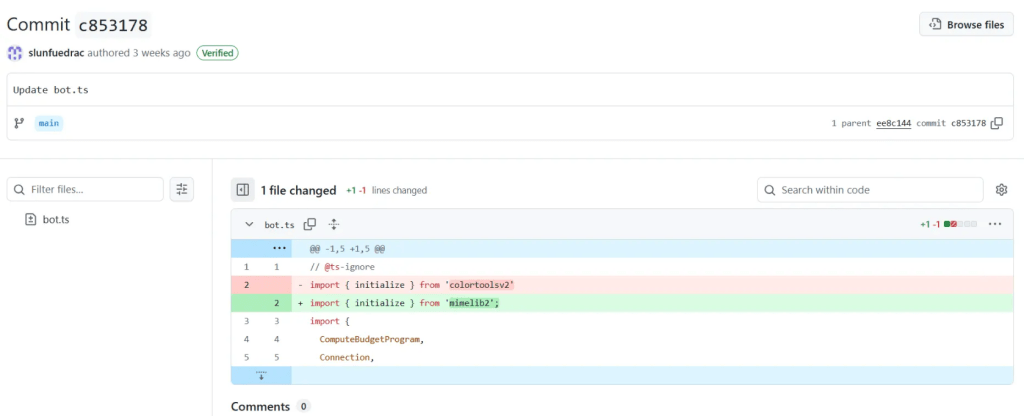Click the branch icon beside main

19,123
